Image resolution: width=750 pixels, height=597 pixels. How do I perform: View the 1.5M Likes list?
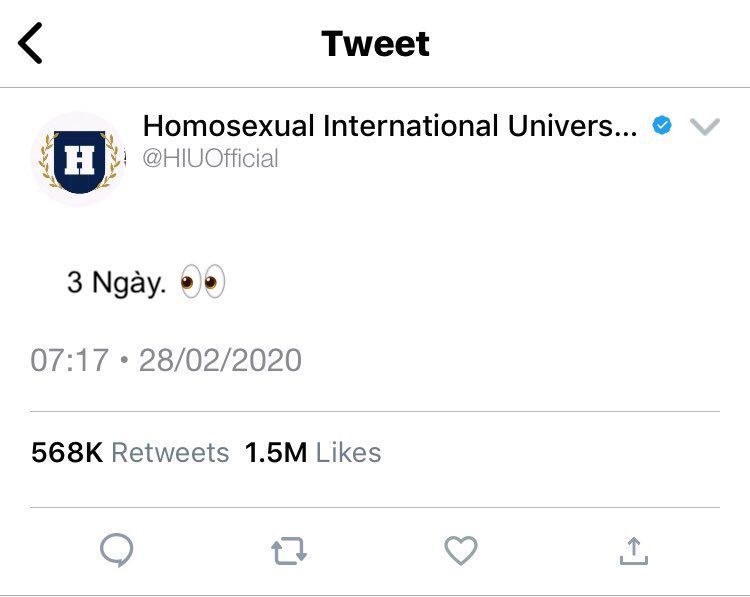tap(313, 452)
